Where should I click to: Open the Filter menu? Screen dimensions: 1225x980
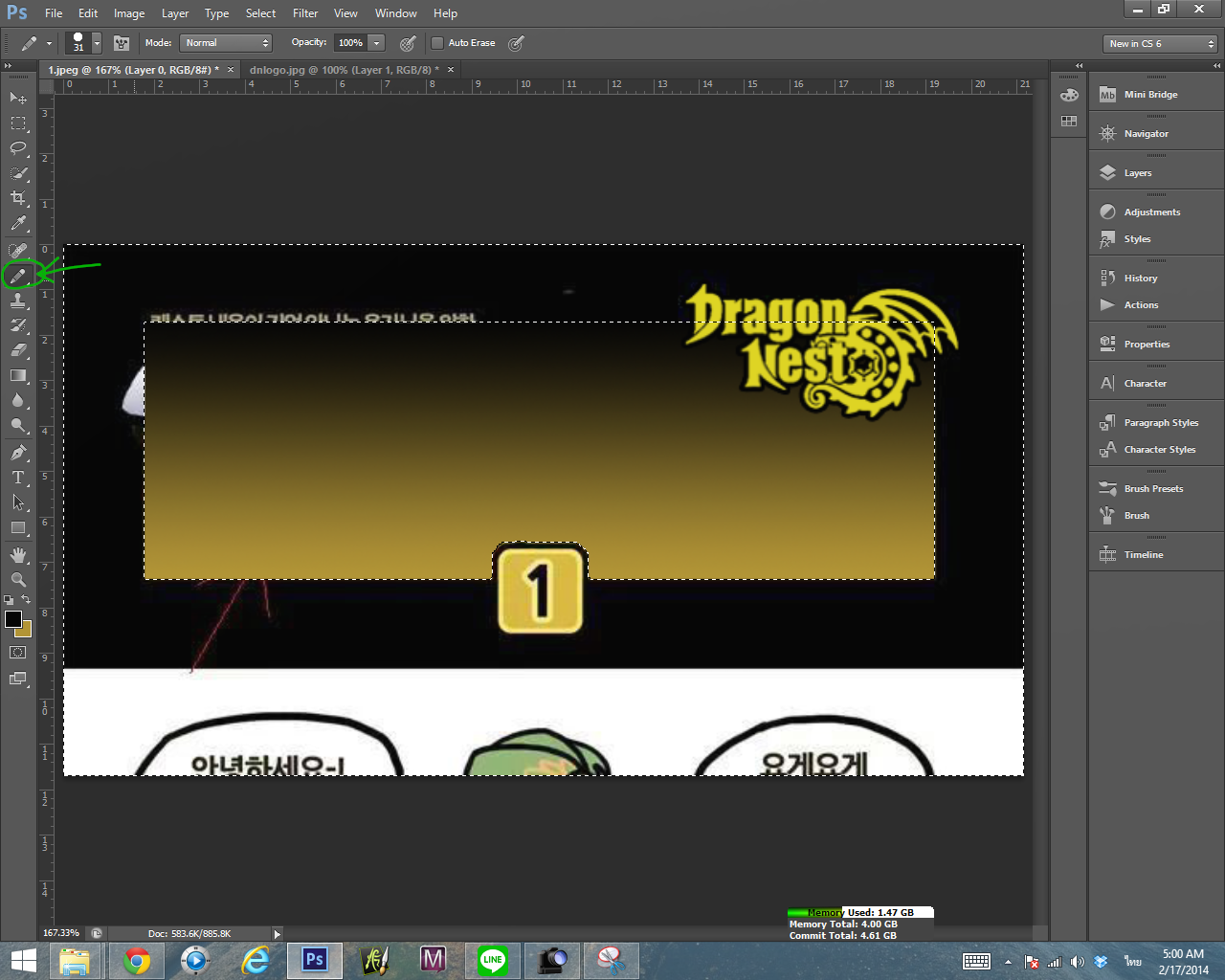(305, 13)
